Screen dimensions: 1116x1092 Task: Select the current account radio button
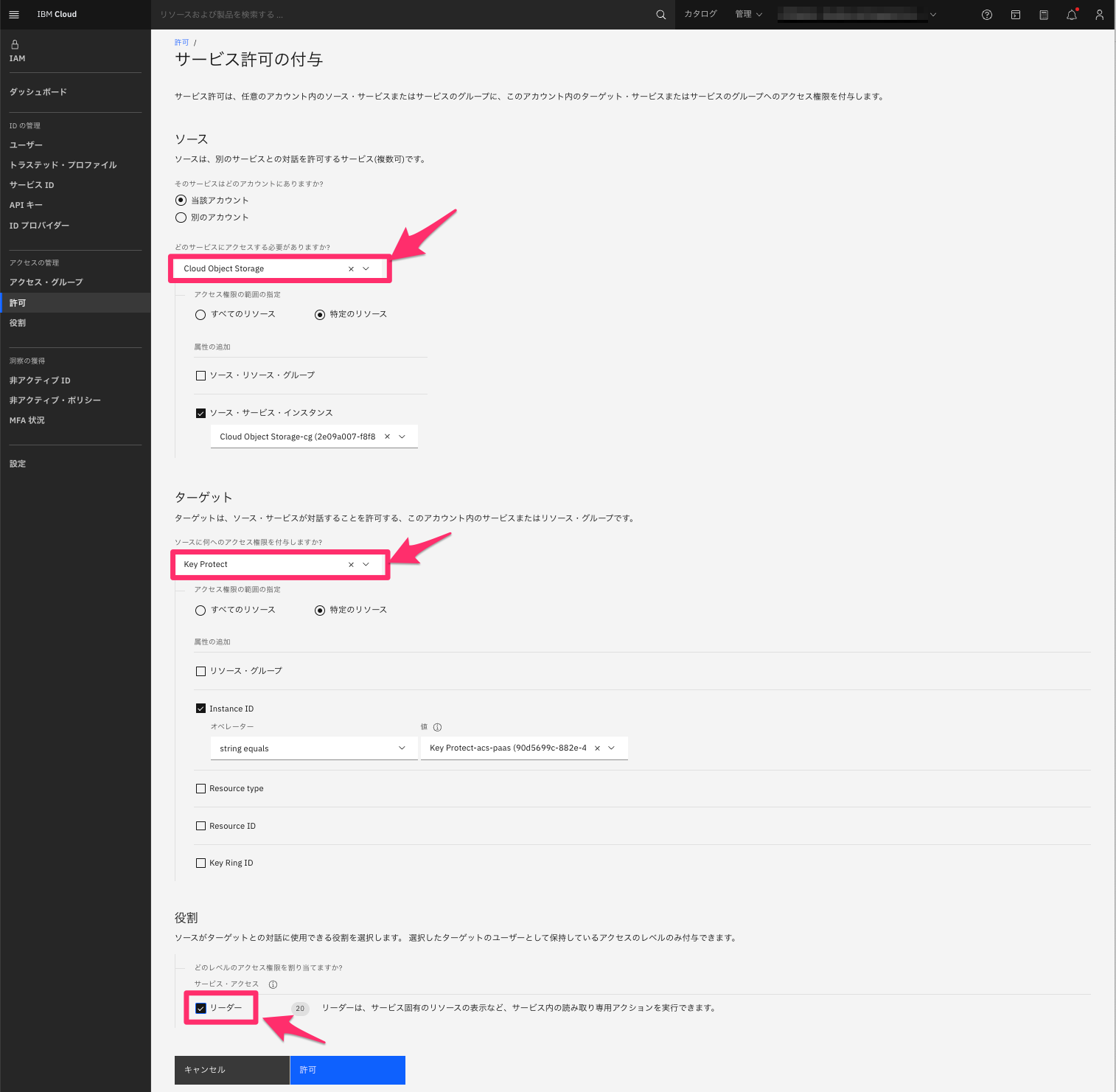click(181, 201)
